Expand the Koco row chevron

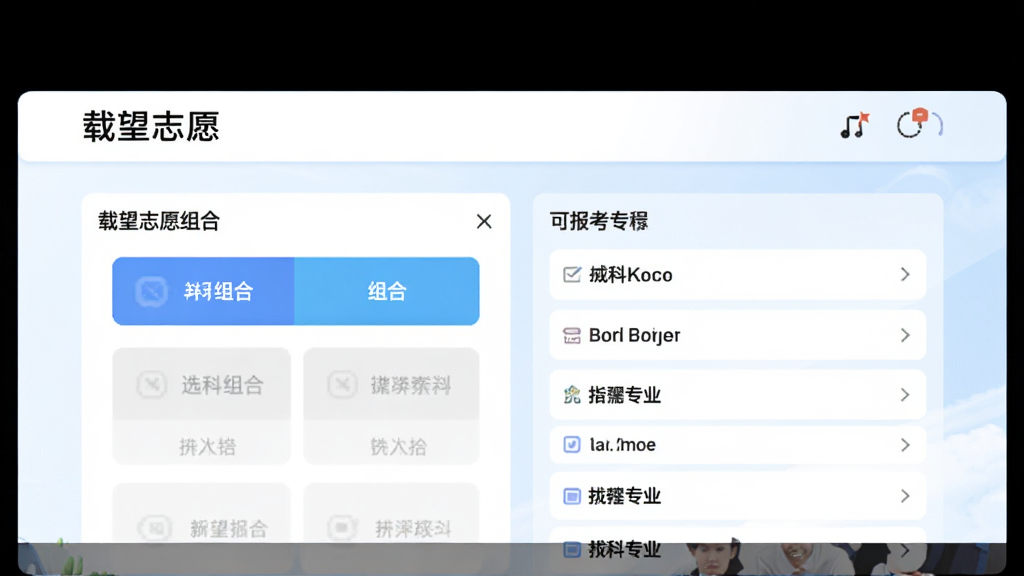click(905, 275)
